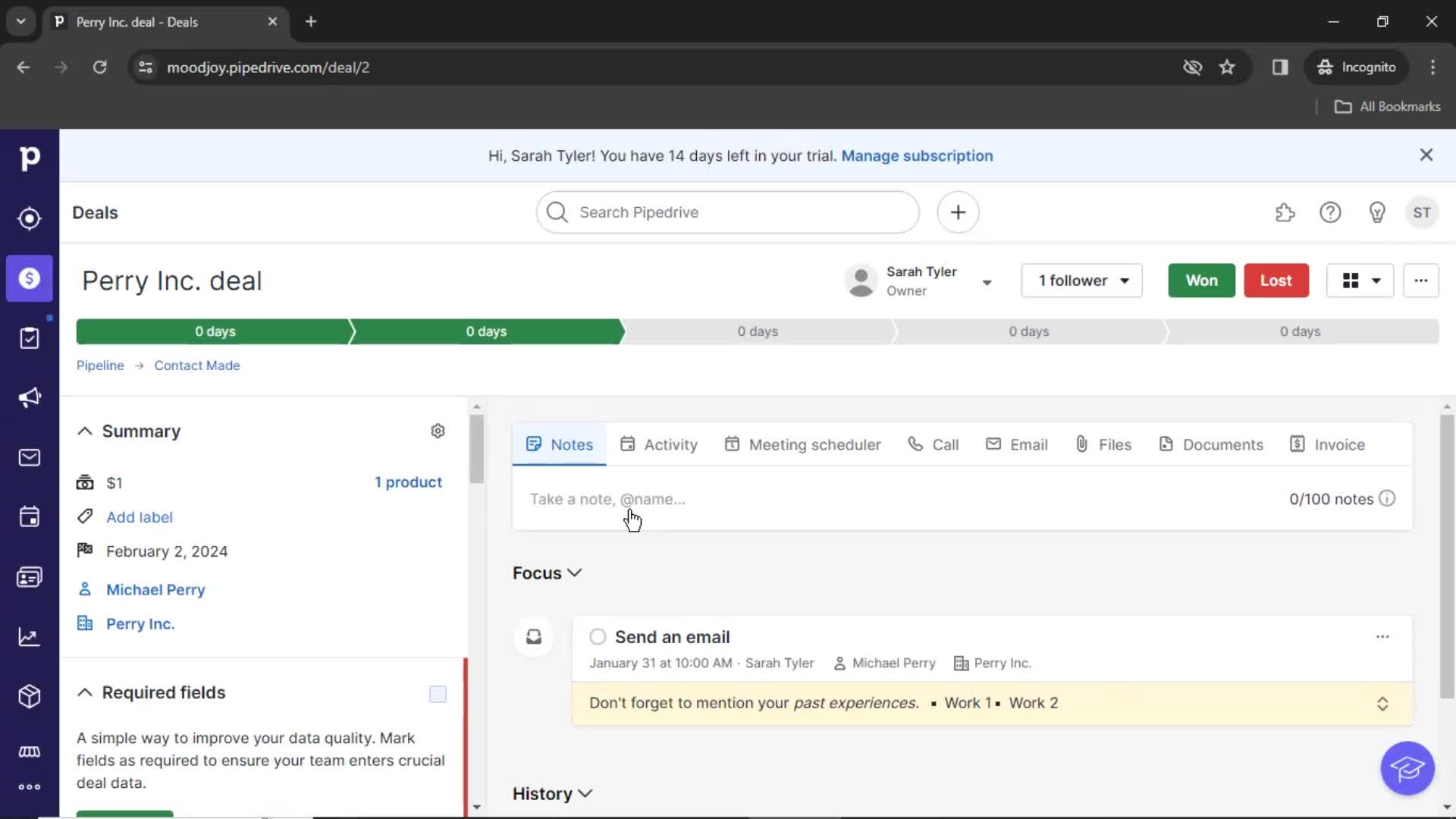Mark Send an email activity as done
Screen dimensions: 1456x819
point(598,636)
